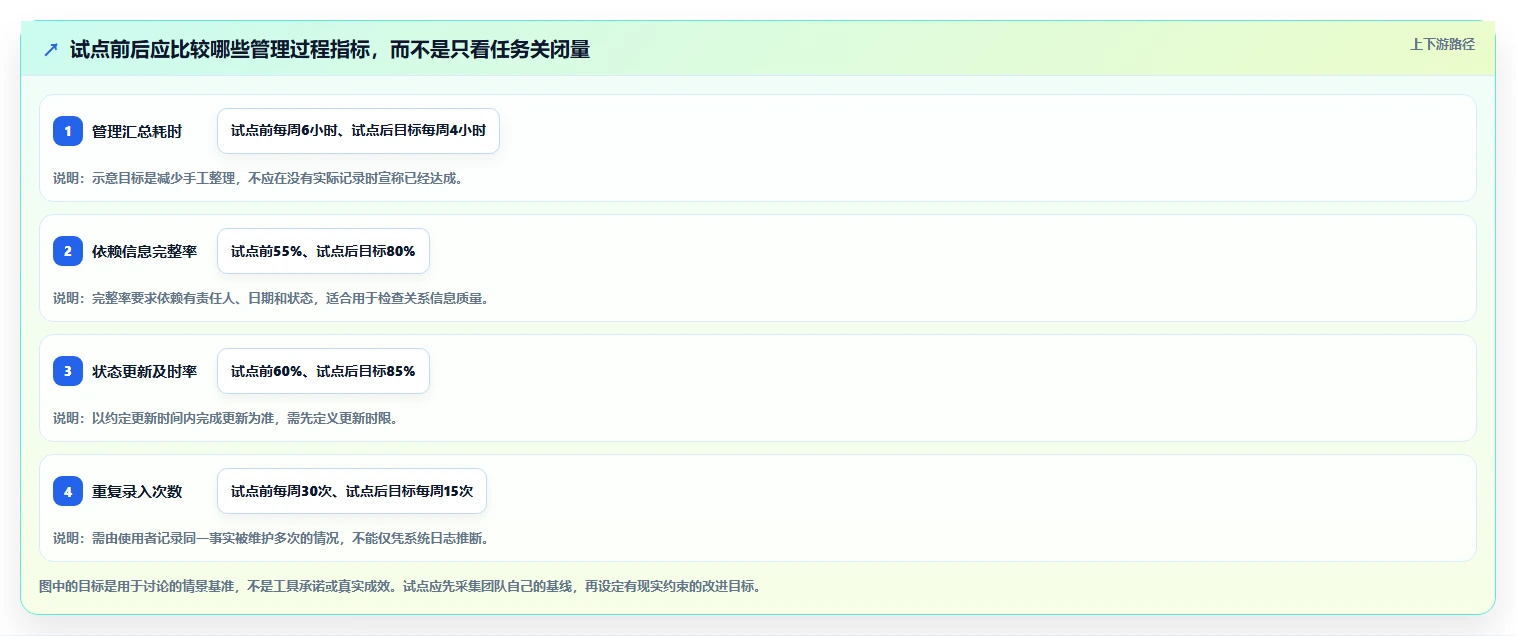Click the note 完整率要求依赖有责任人
1516x636 pixels.
(x=273, y=298)
